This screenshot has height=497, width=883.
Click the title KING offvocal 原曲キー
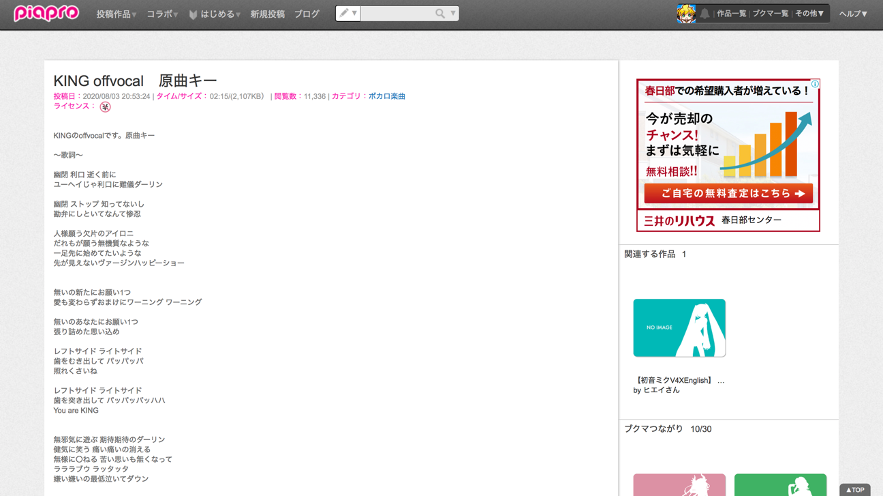coord(135,81)
